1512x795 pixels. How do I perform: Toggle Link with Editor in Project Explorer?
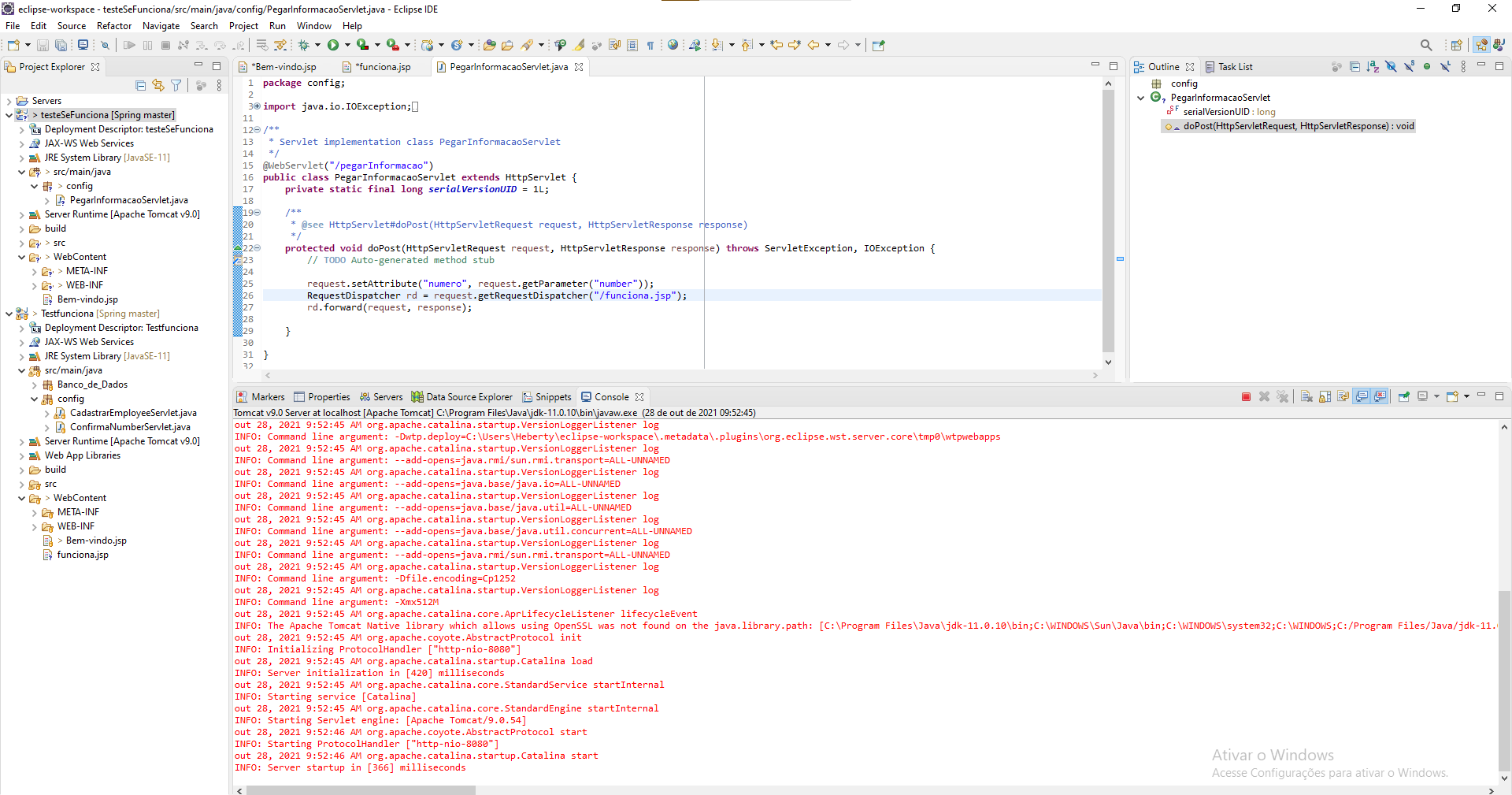tap(158, 85)
